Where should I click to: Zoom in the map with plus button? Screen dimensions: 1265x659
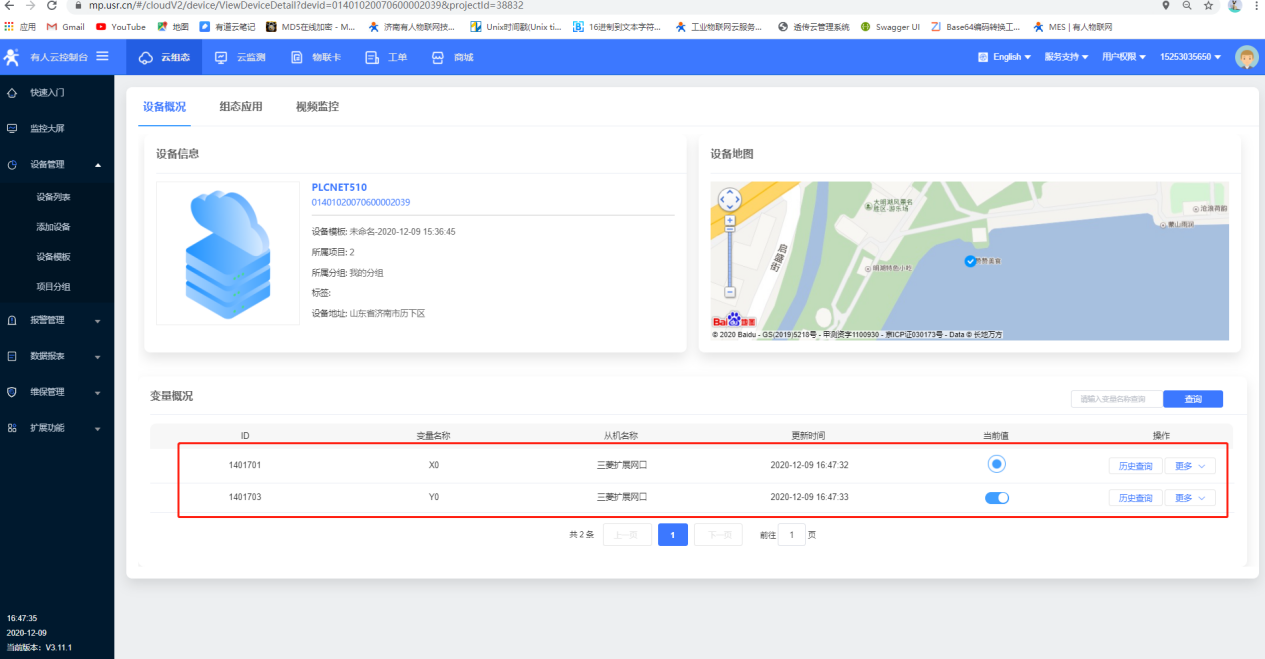pyautogui.click(x=730, y=220)
